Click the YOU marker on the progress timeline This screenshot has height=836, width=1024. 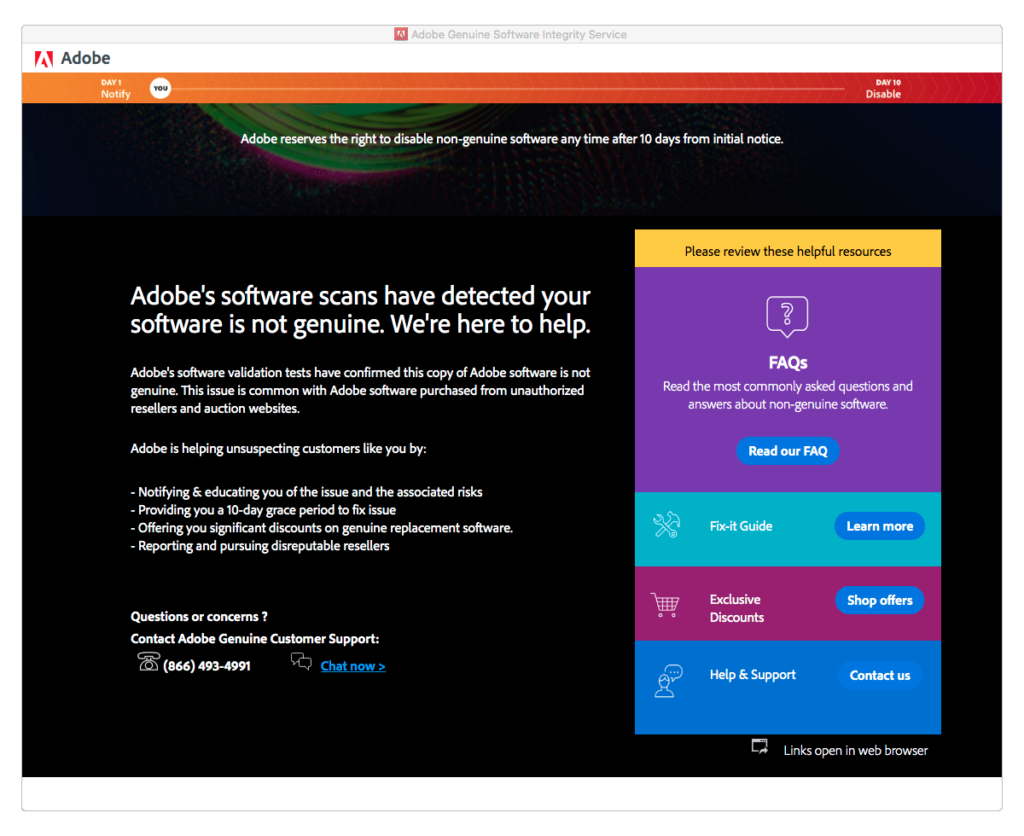pos(160,88)
